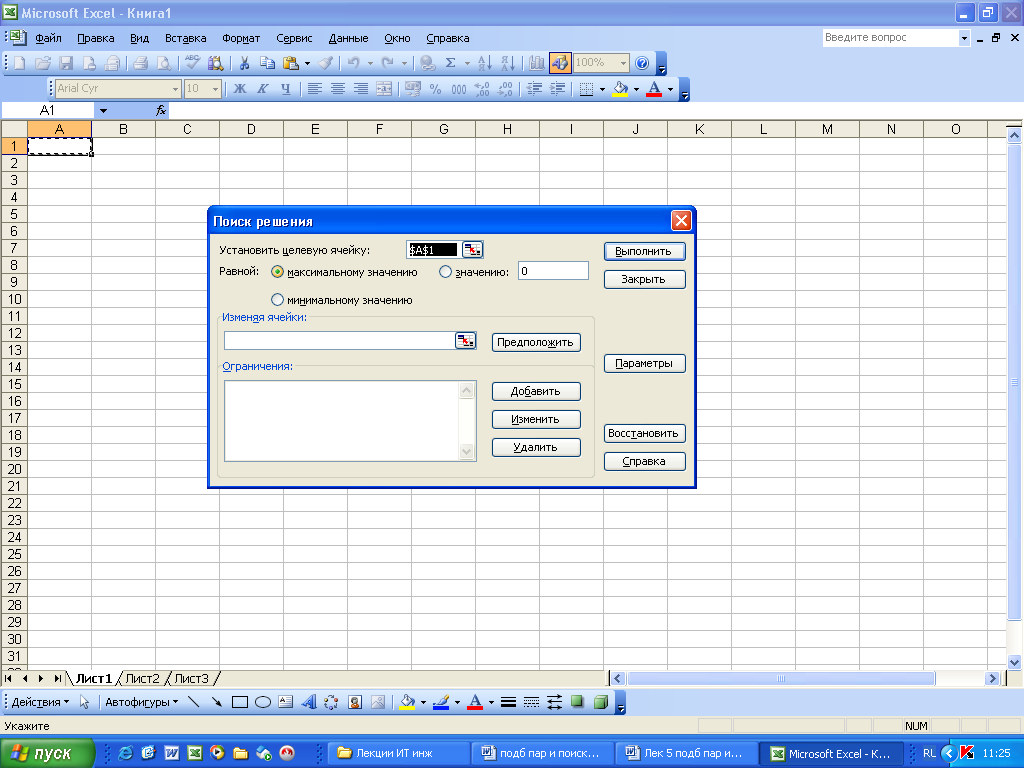The width and height of the screenshot is (1024, 768).
Task: Click the Выполнить button
Action: pyautogui.click(x=645, y=251)
